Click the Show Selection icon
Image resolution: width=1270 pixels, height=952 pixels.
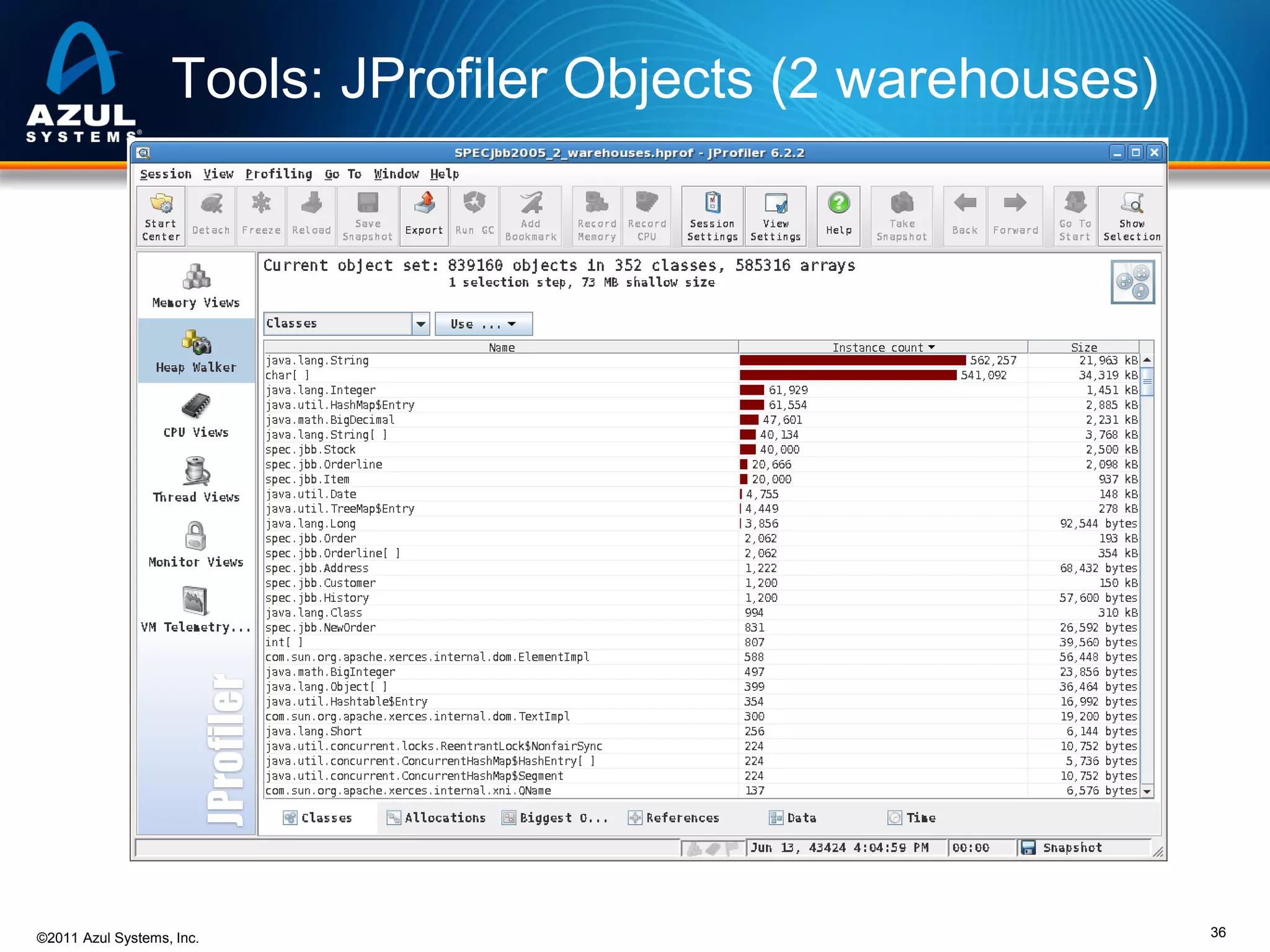(x=1132, y=216)
